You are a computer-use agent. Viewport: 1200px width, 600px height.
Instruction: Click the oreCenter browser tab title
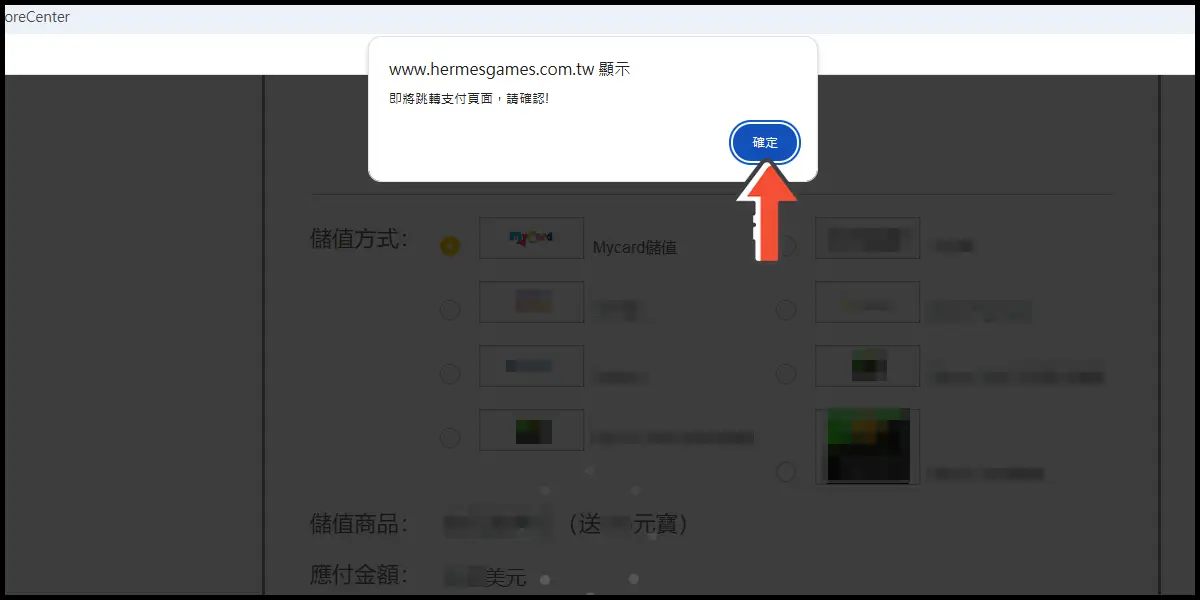(36, 17)
